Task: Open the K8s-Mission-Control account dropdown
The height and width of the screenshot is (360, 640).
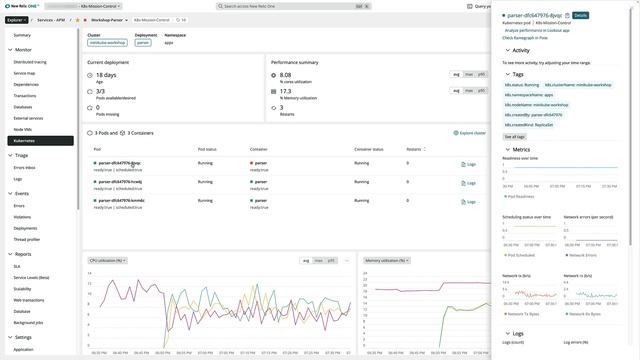Action: pyautogui.click(x=83, y=6)
